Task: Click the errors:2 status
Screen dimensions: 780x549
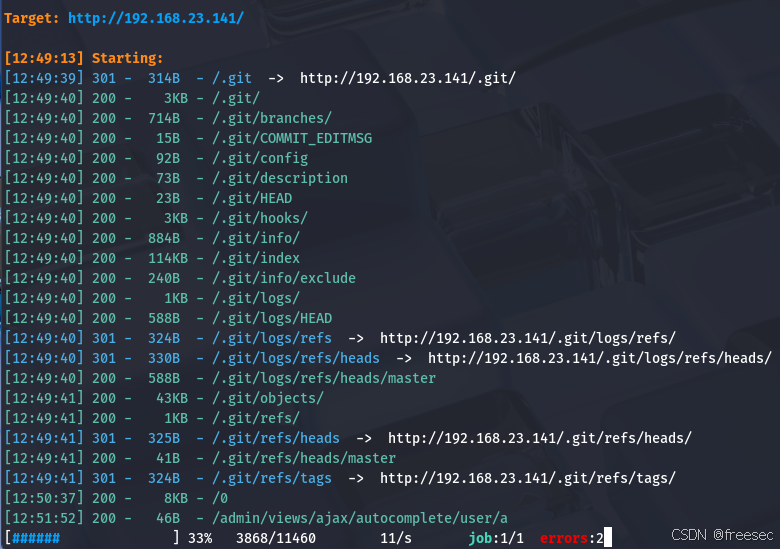Action: pos(572,538)
